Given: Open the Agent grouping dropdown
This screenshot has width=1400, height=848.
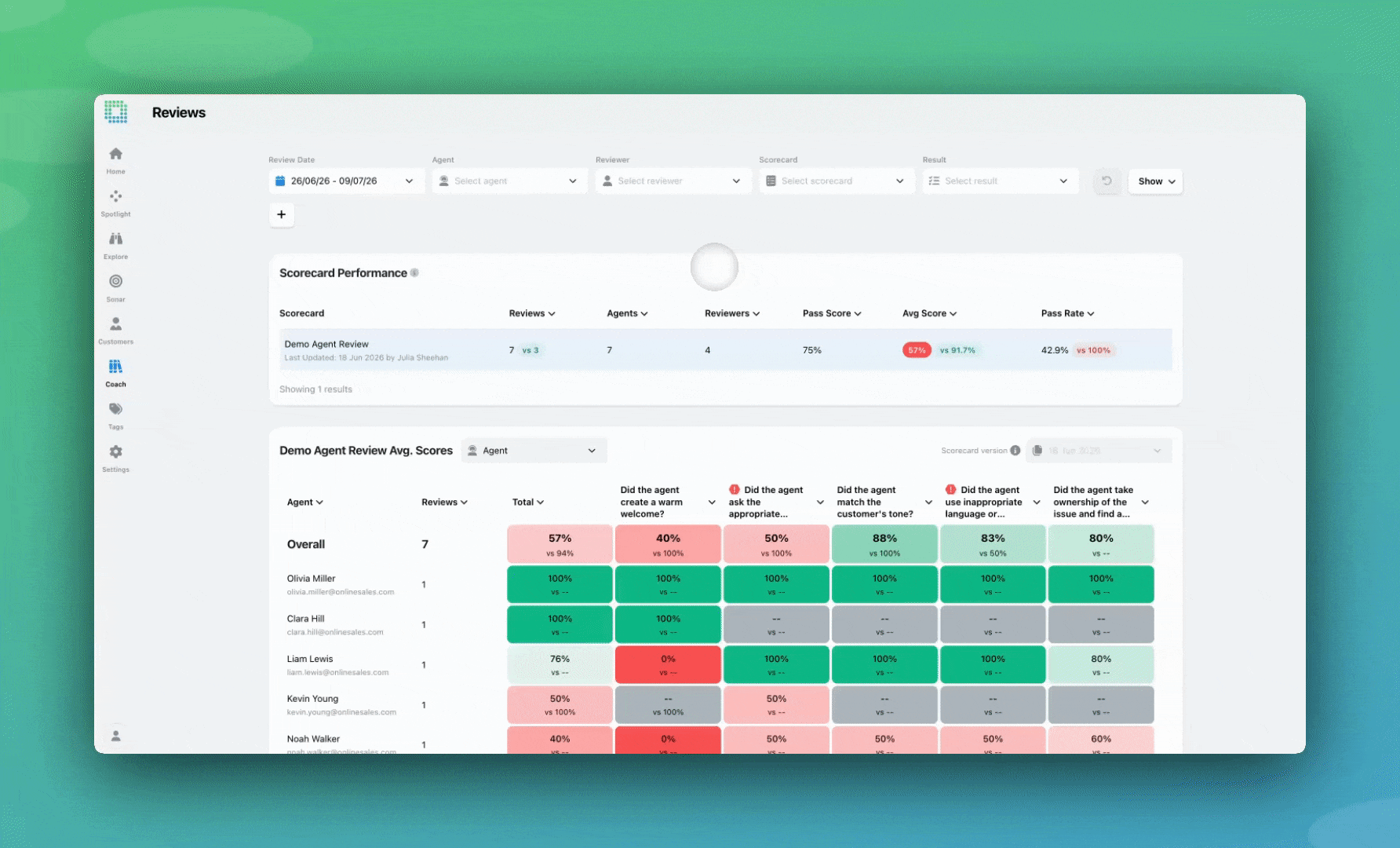Looking at the screenshot, I should coord(534,451).
